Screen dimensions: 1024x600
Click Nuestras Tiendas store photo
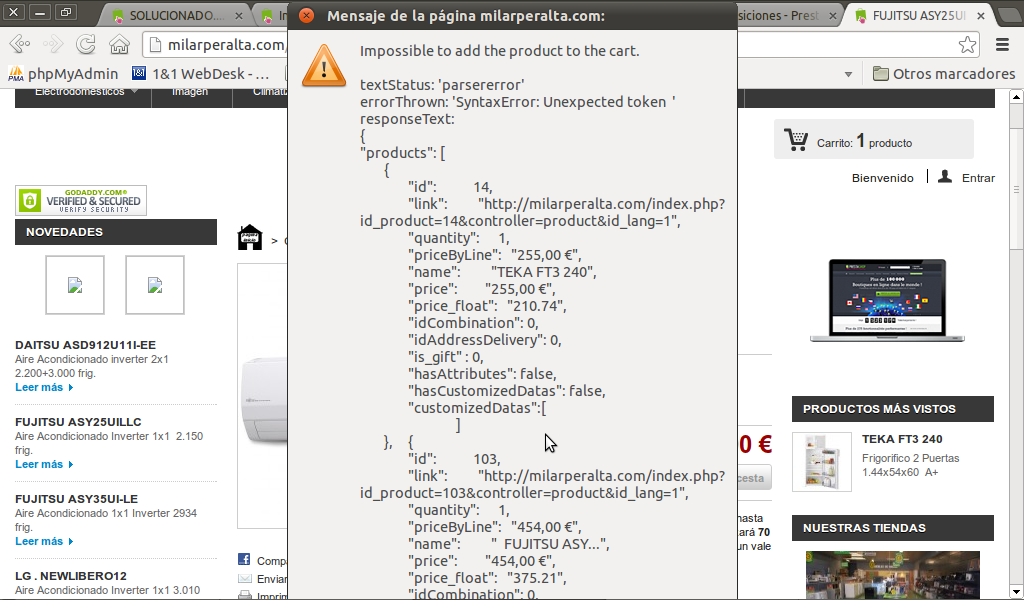[893, 575]
